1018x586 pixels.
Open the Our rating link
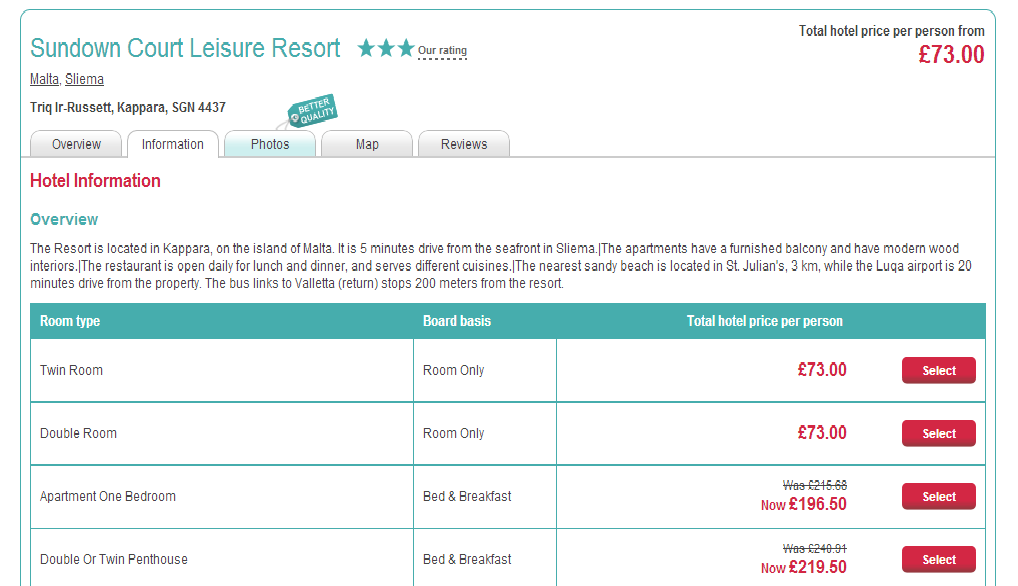point(442,51)
